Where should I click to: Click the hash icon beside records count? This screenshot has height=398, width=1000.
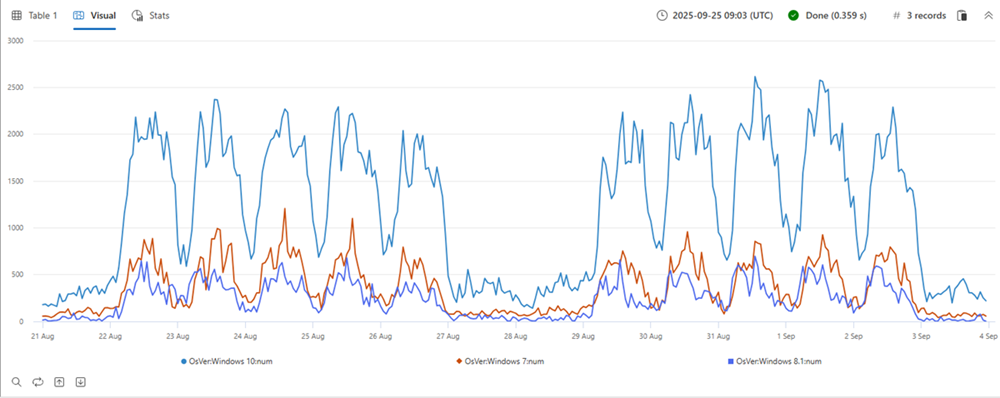(896, 15)
